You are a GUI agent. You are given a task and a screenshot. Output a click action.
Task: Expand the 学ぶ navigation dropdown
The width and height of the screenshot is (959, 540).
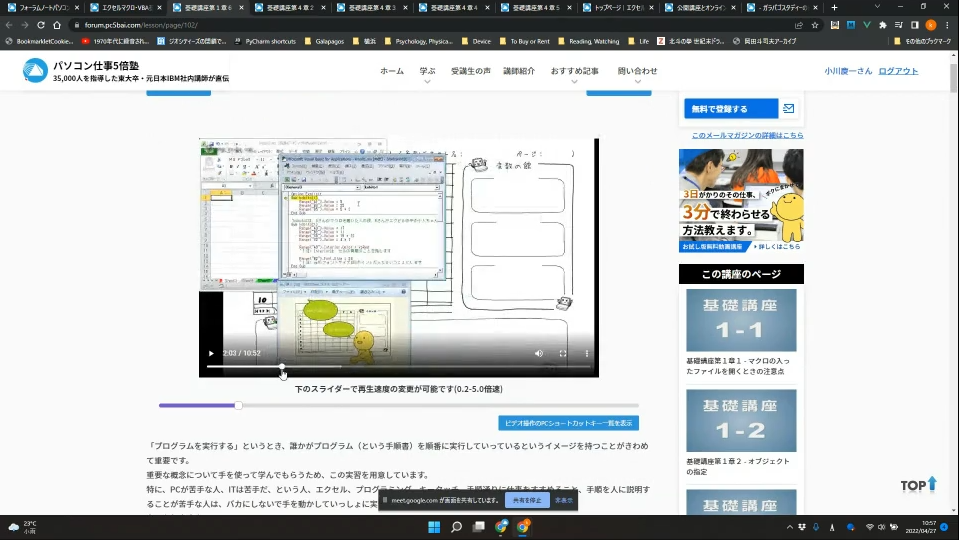pos(427,72)
